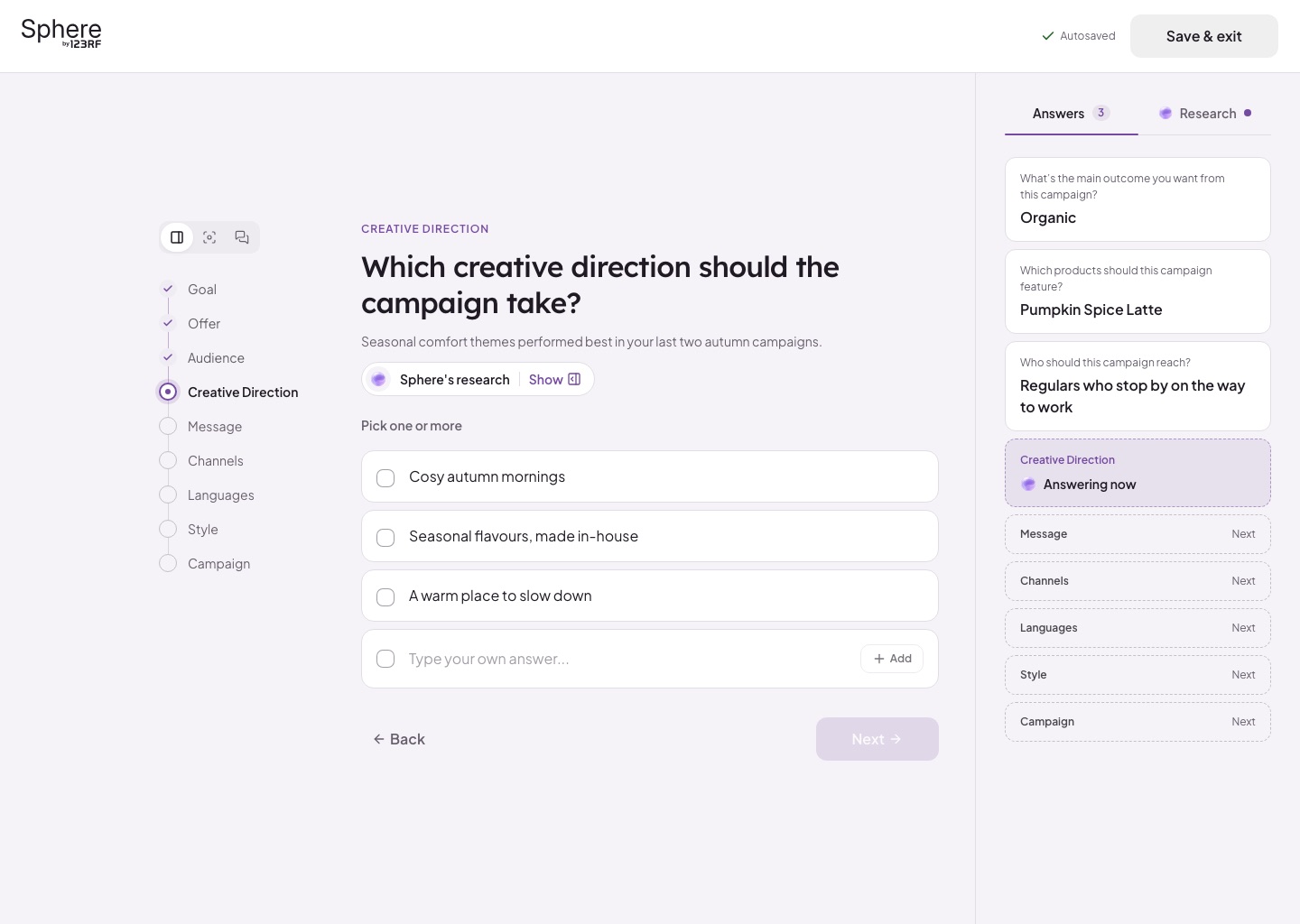Click the Audience label in the step list
This screenshot has height=924, width=1300.
[x=216, y=358]
